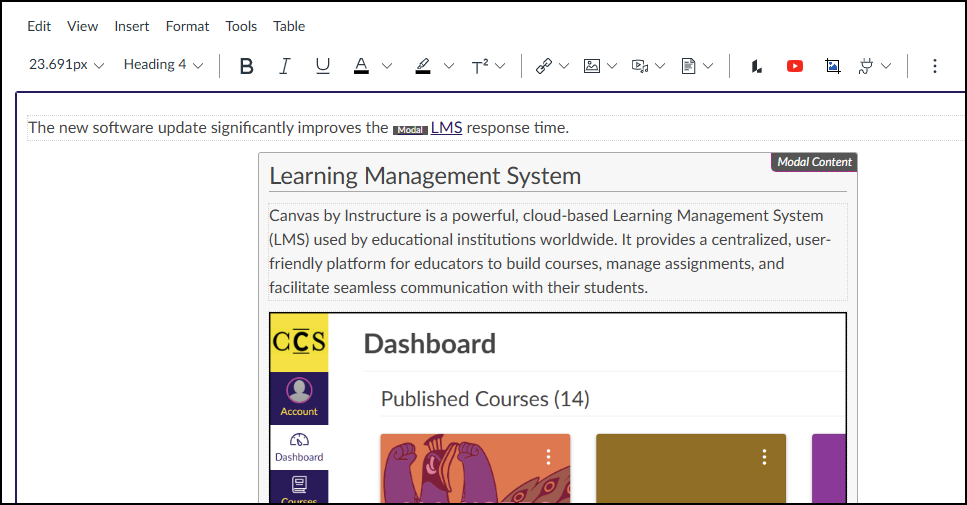Click the superscript button

(480, 66)
